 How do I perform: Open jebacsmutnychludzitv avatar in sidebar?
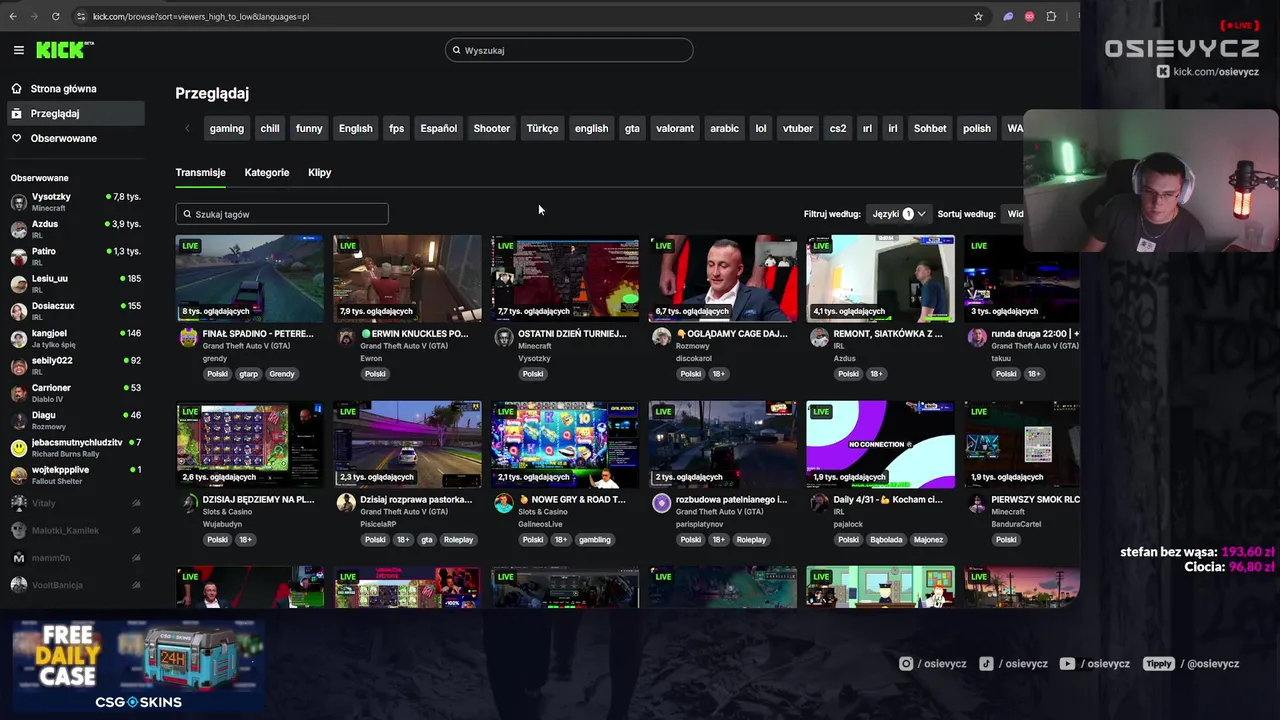tap(18, 447)
